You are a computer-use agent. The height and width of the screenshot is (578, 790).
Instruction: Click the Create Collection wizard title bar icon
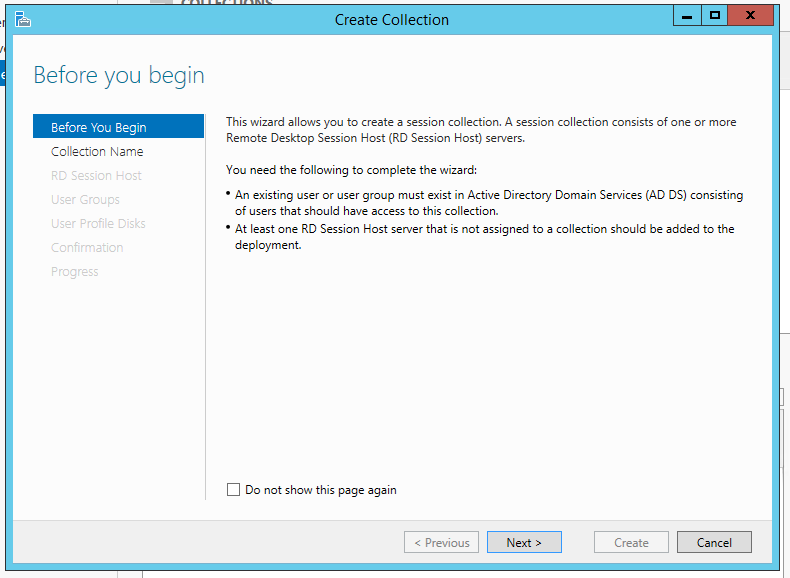click(22, 18)
